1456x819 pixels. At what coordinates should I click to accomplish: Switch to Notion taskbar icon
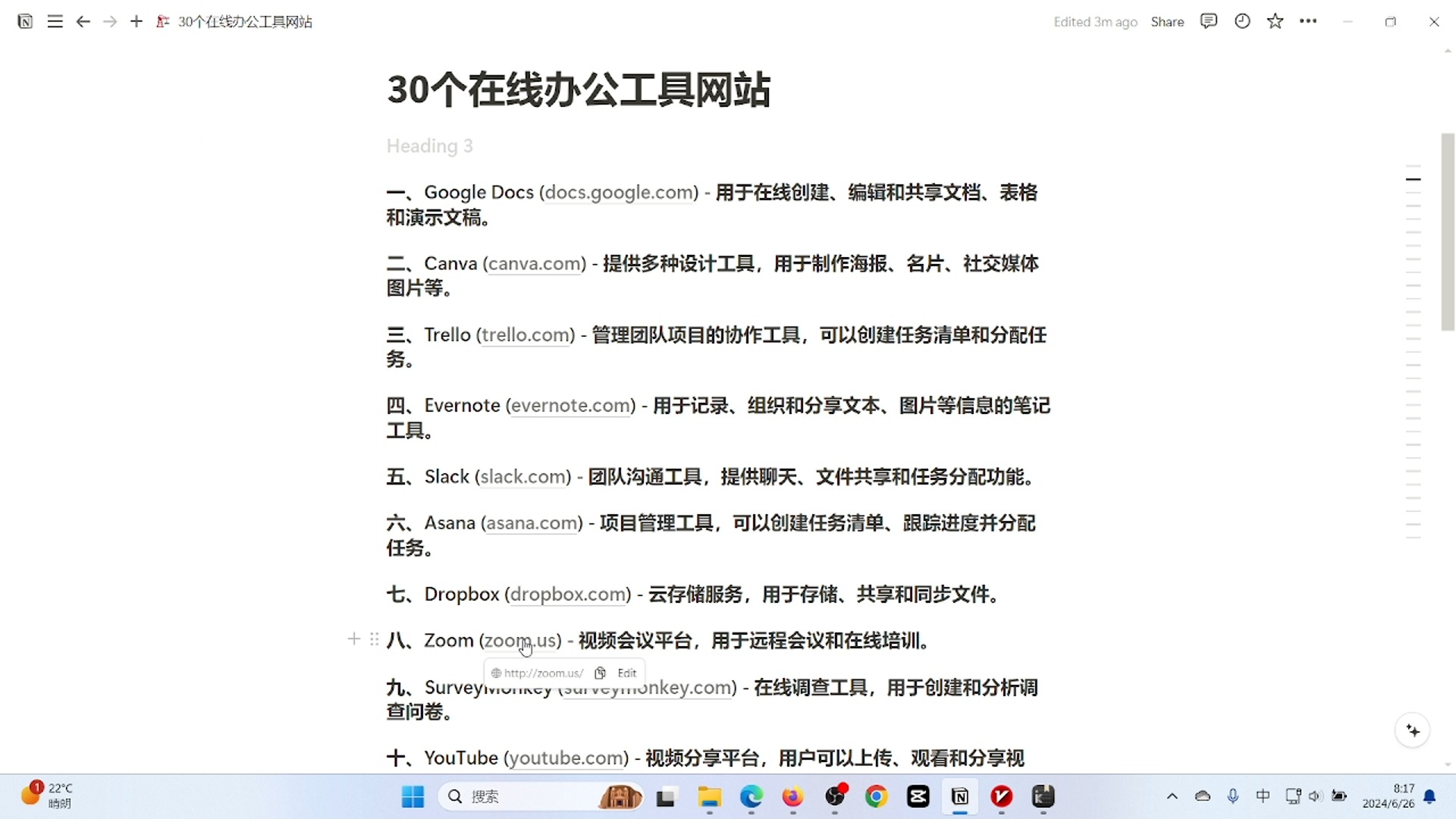(960, 797)
